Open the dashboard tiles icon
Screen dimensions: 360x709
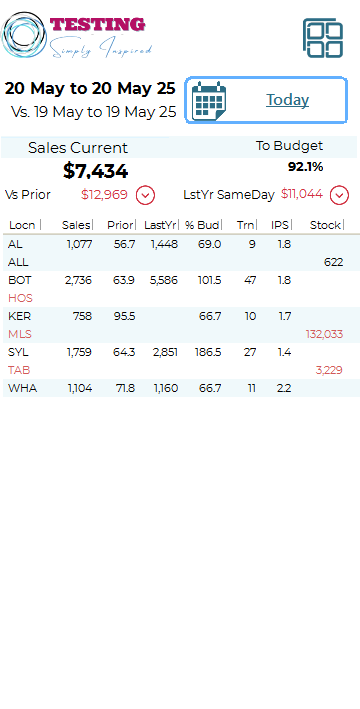[322, 38]
